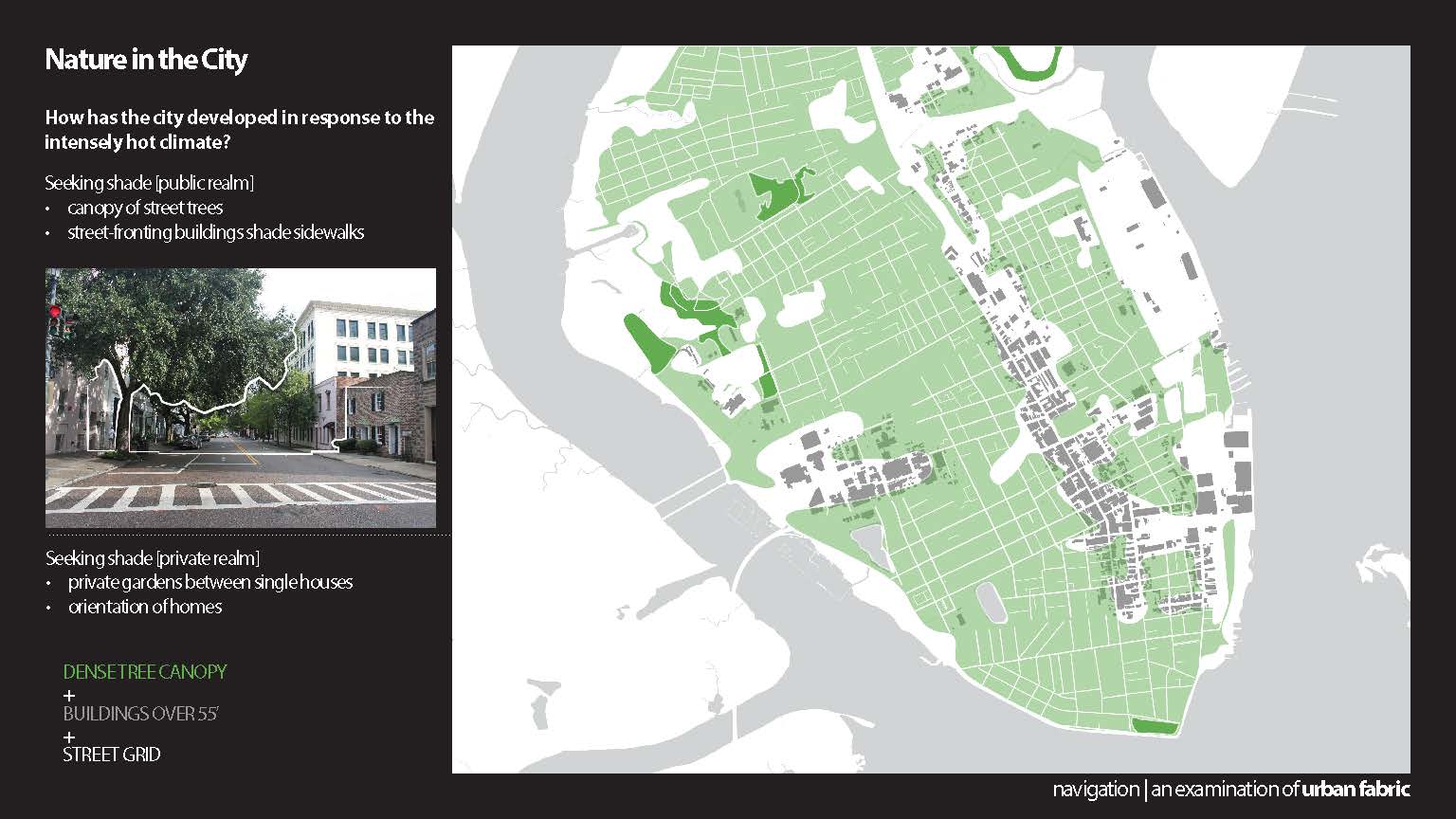The height and width of the screenshot is (819, 1456).
Task: Click the 'navigation' footer word
Action: click(x=1096, y=790)
